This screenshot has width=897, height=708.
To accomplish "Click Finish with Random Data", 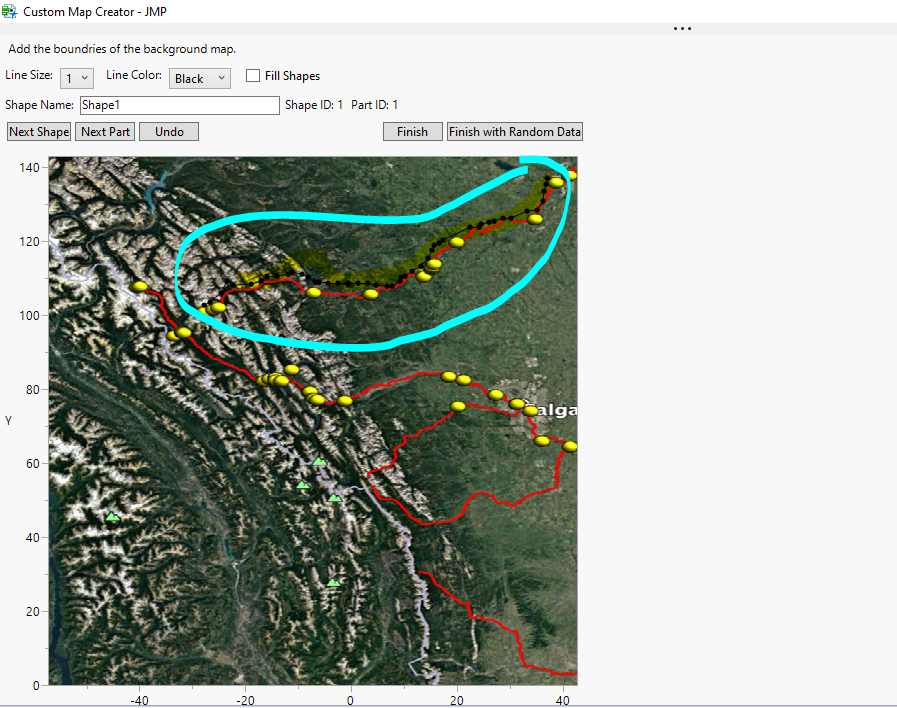I will point(514,131).
